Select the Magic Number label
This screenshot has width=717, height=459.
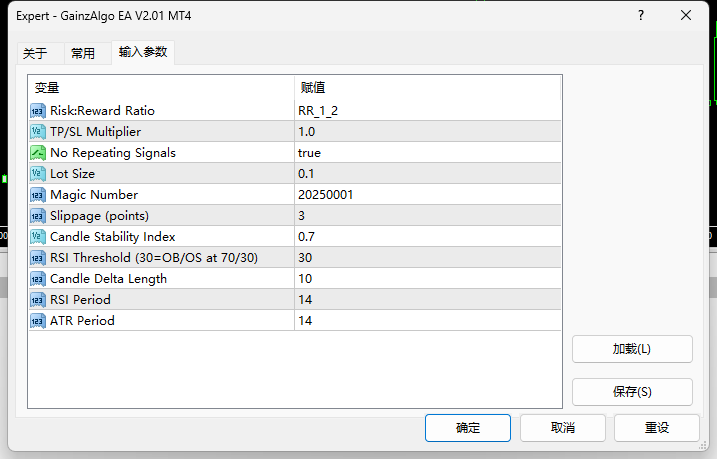(x=94, y=195)
